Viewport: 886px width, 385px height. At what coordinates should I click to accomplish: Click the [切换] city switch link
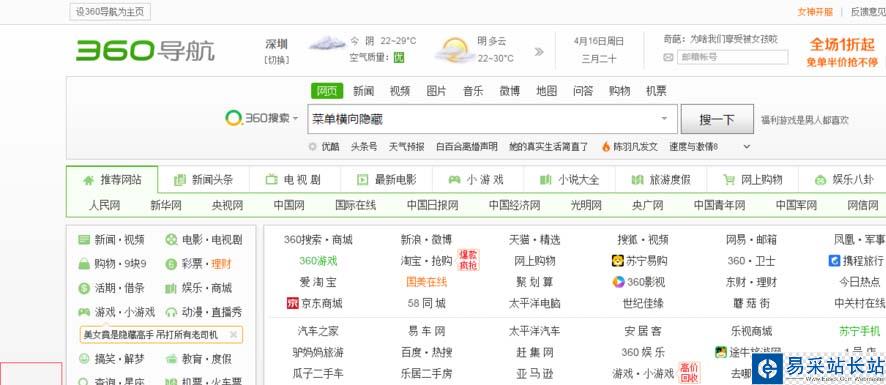click(277, 60)
